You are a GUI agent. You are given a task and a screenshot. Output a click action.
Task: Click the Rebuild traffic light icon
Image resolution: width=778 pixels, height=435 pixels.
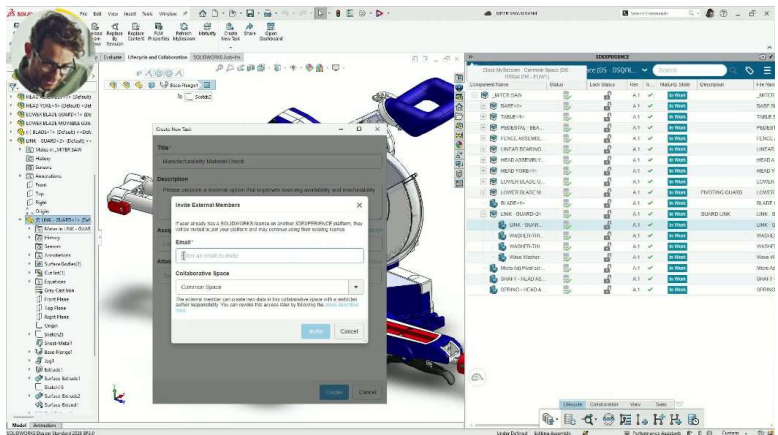tap(338, 13)
